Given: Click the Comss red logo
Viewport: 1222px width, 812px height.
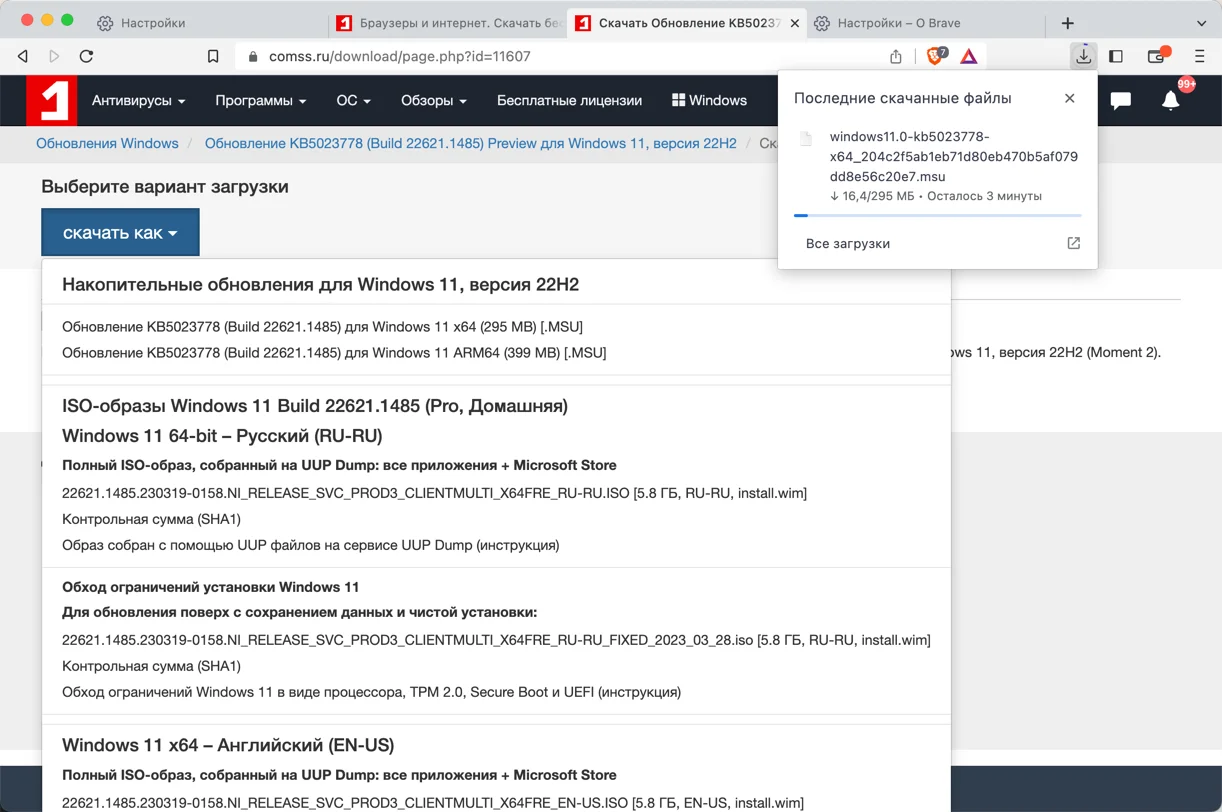Looking at the screenshot, I should click(52, 100).
